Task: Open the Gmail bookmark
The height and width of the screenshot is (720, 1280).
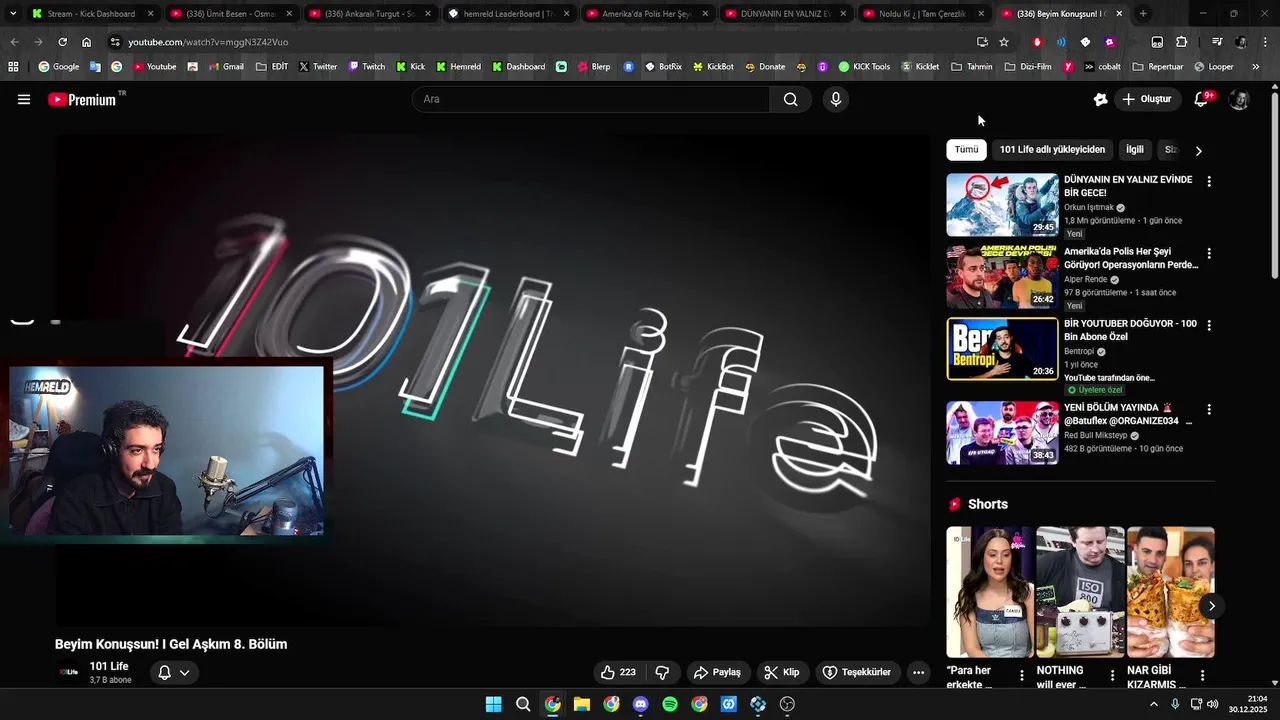Action: tap(225, 67)
